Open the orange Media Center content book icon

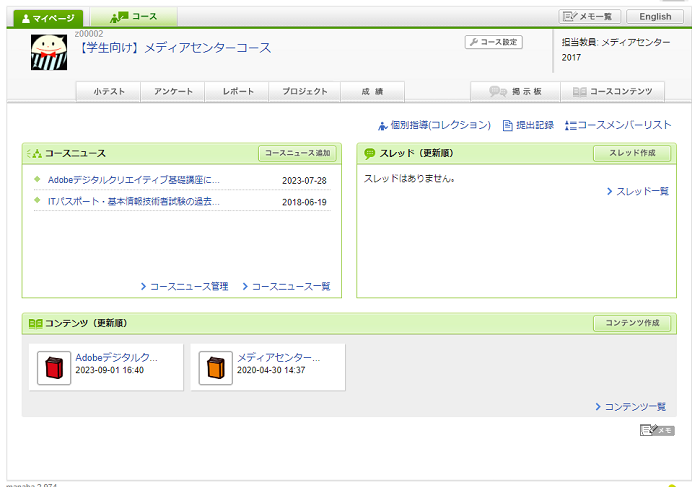coord(214,368)
